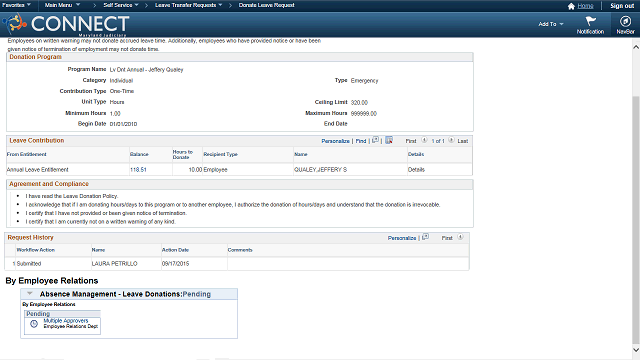This screenshot has width=640, height=360.
Task: Click the Last link in Leave Contribution
Action: (462, 141)
